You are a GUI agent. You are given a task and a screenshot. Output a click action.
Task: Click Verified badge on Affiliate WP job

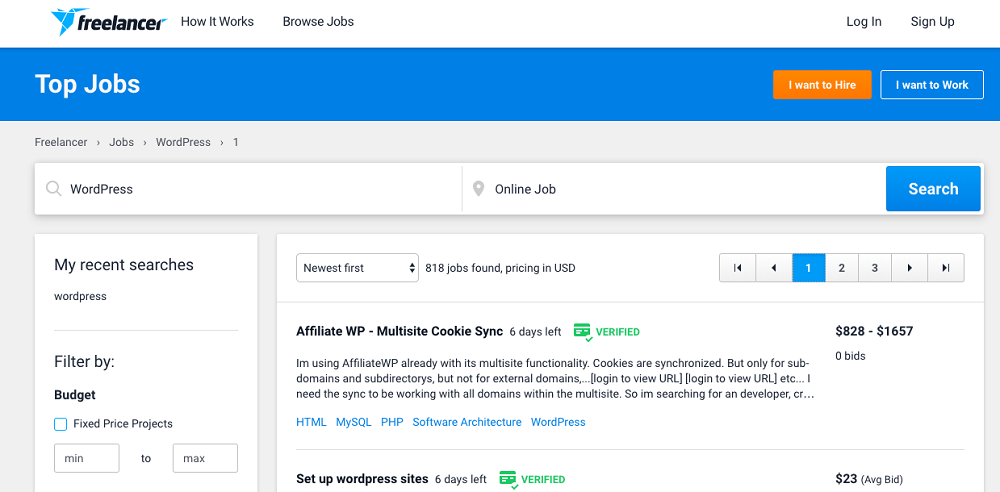[607, 332]
